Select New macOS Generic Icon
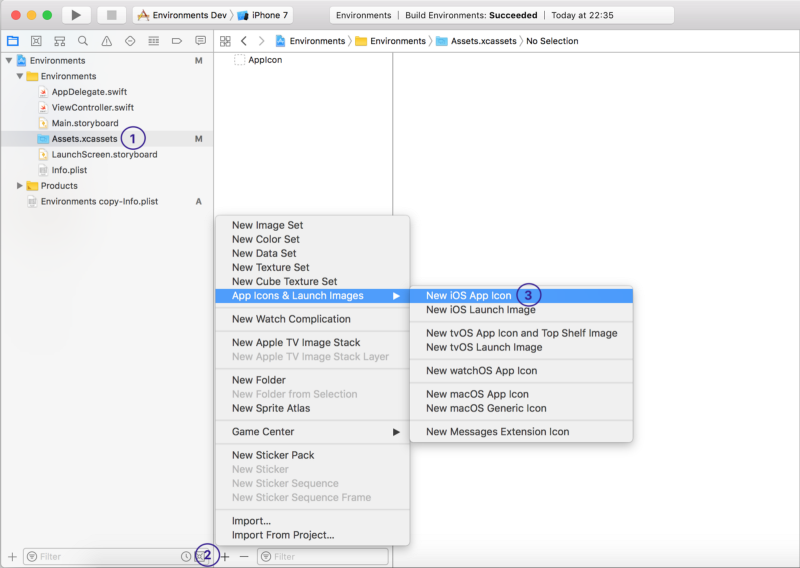 [521, 408]
